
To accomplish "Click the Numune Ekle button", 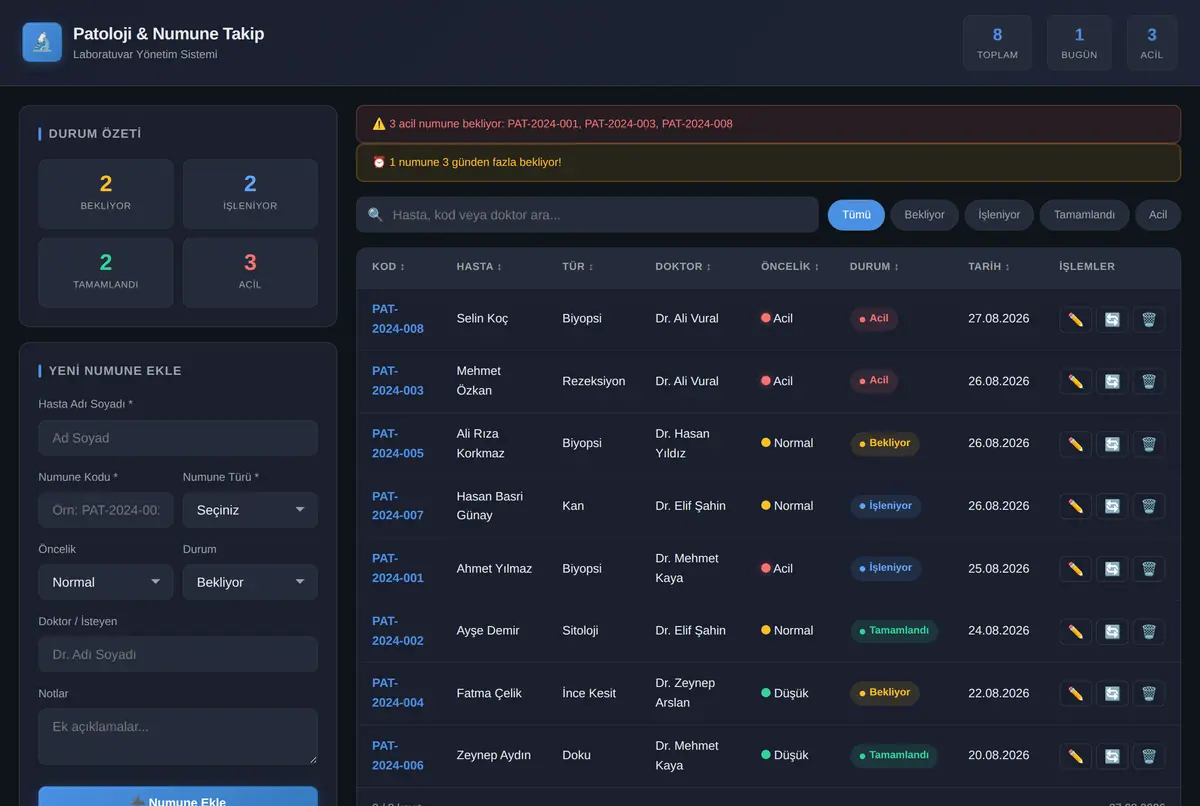I will 178,797.
